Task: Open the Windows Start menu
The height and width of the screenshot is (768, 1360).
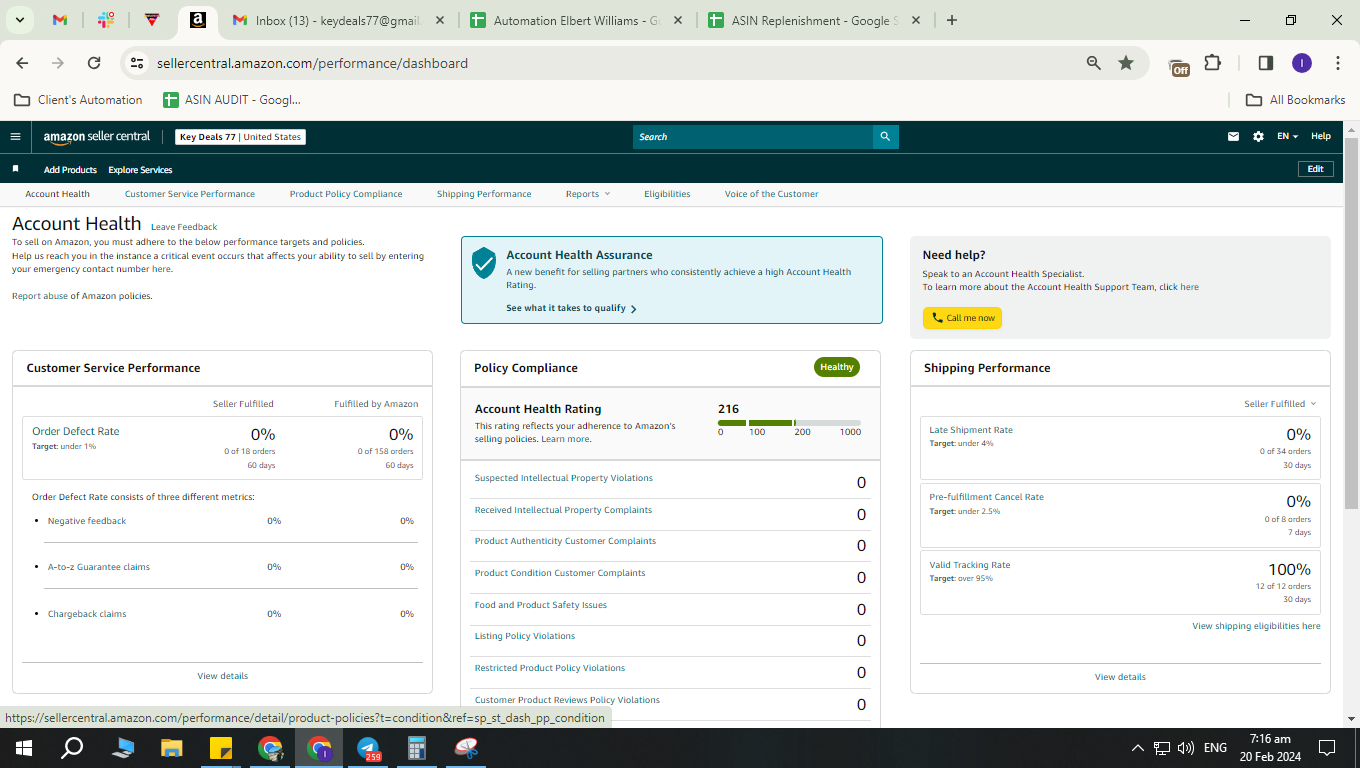Action: (22, 748)
